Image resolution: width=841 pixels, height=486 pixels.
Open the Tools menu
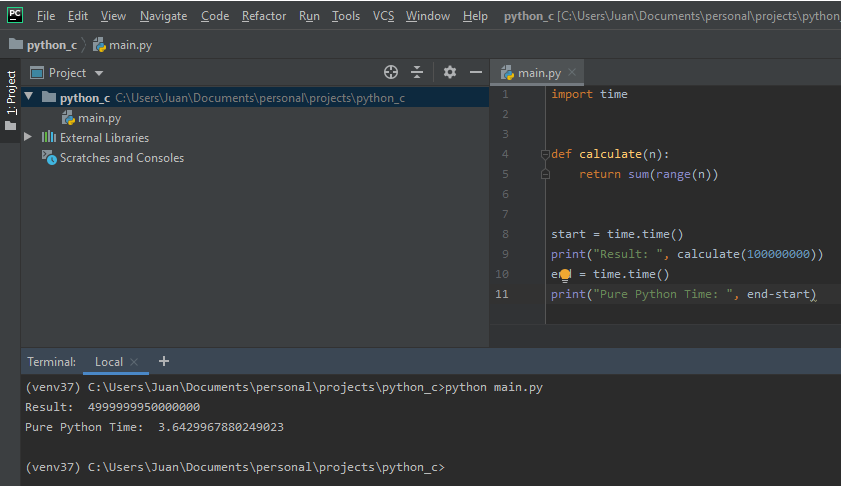click(346, 16)
